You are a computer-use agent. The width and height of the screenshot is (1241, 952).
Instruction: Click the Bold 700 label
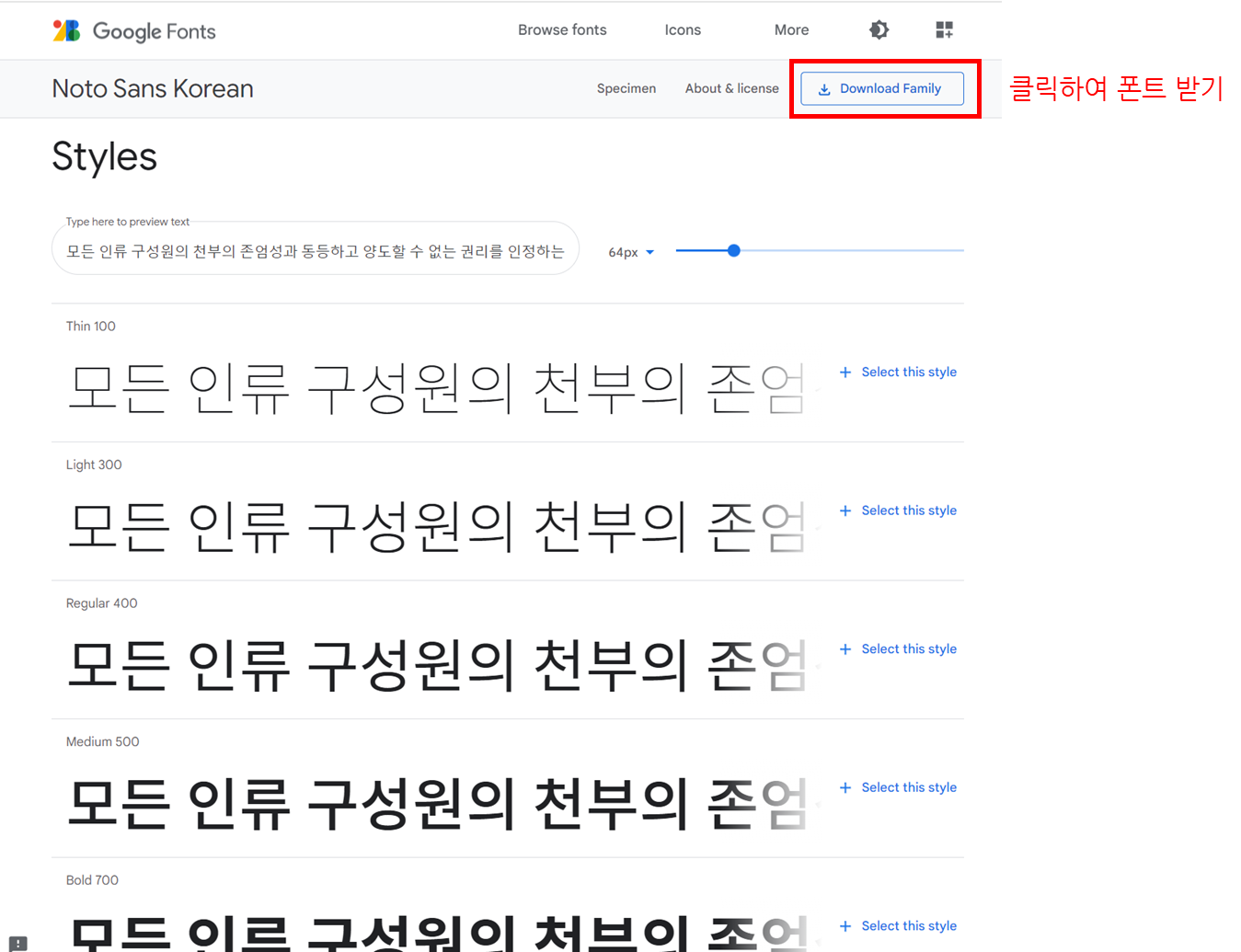[92, 880]
